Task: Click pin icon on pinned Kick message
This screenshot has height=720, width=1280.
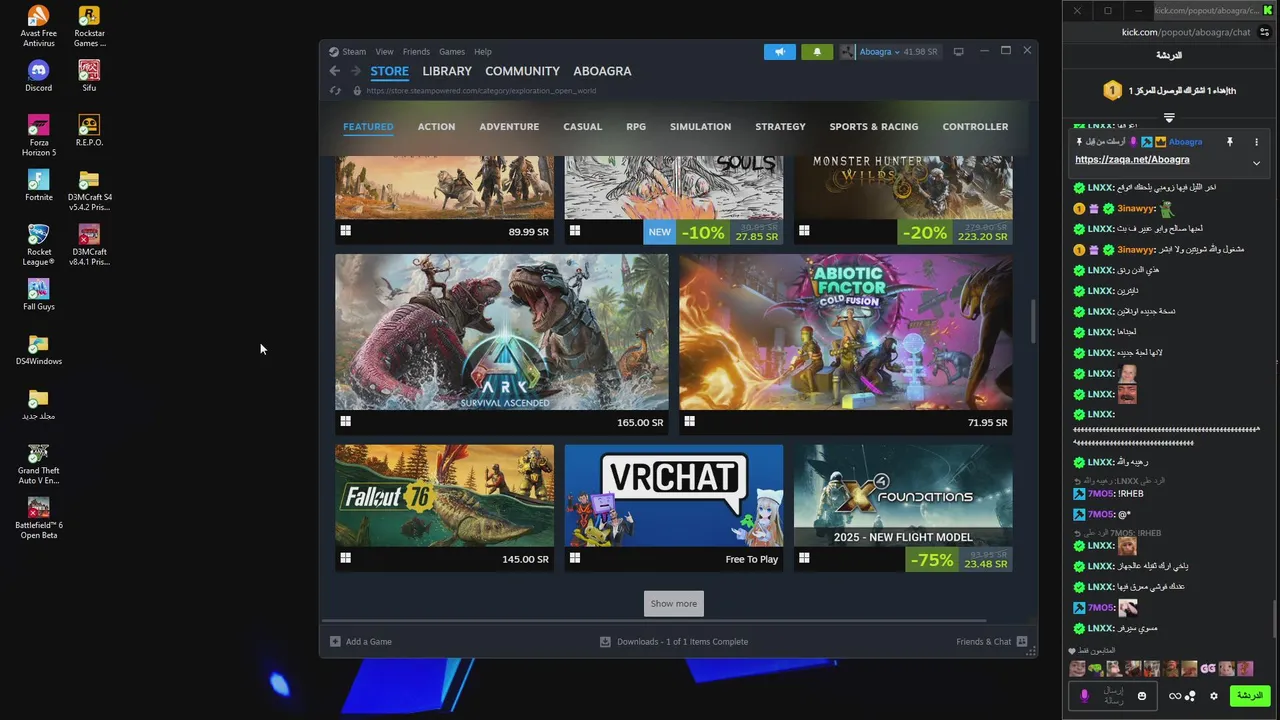Action: click(x=1230, y=142)
